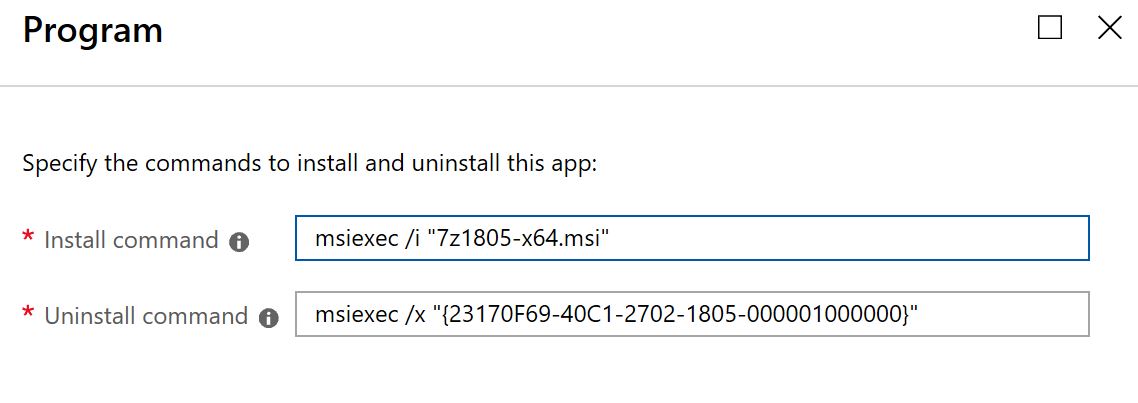1138x403 pixels.
Task: Place cursor on "msiexec" in Uninstall command
Action: pyautogui.click(x=355, y=314)
